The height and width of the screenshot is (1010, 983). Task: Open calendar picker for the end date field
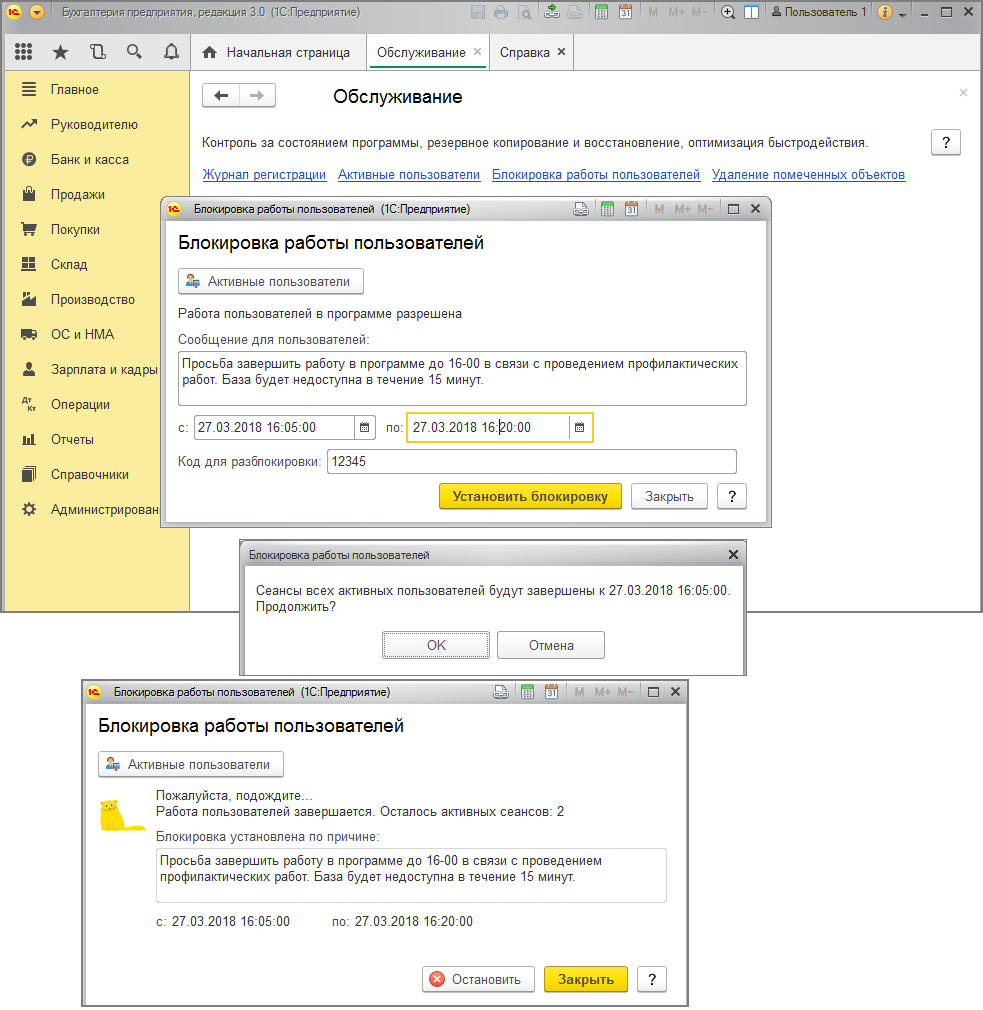click(x=580, y=428)
